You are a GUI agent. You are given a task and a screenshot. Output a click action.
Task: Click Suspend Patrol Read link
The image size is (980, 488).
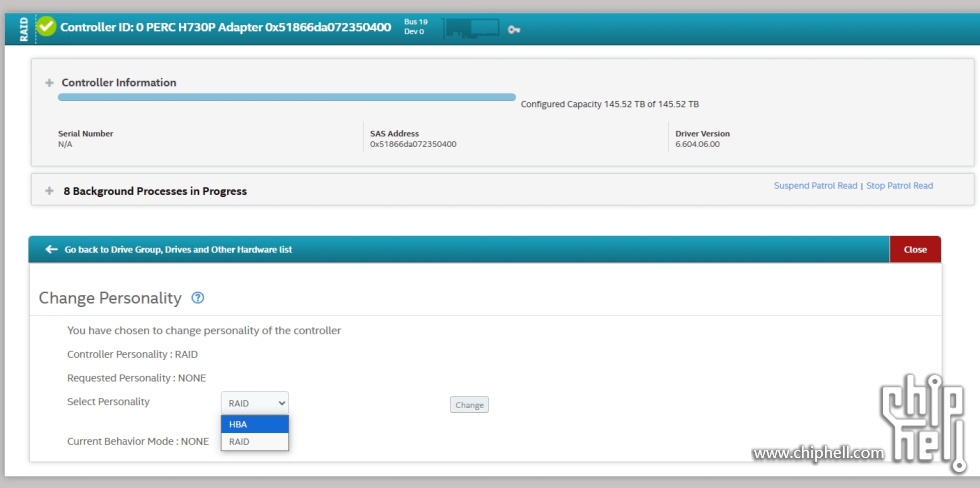click(x=816, y=186)
